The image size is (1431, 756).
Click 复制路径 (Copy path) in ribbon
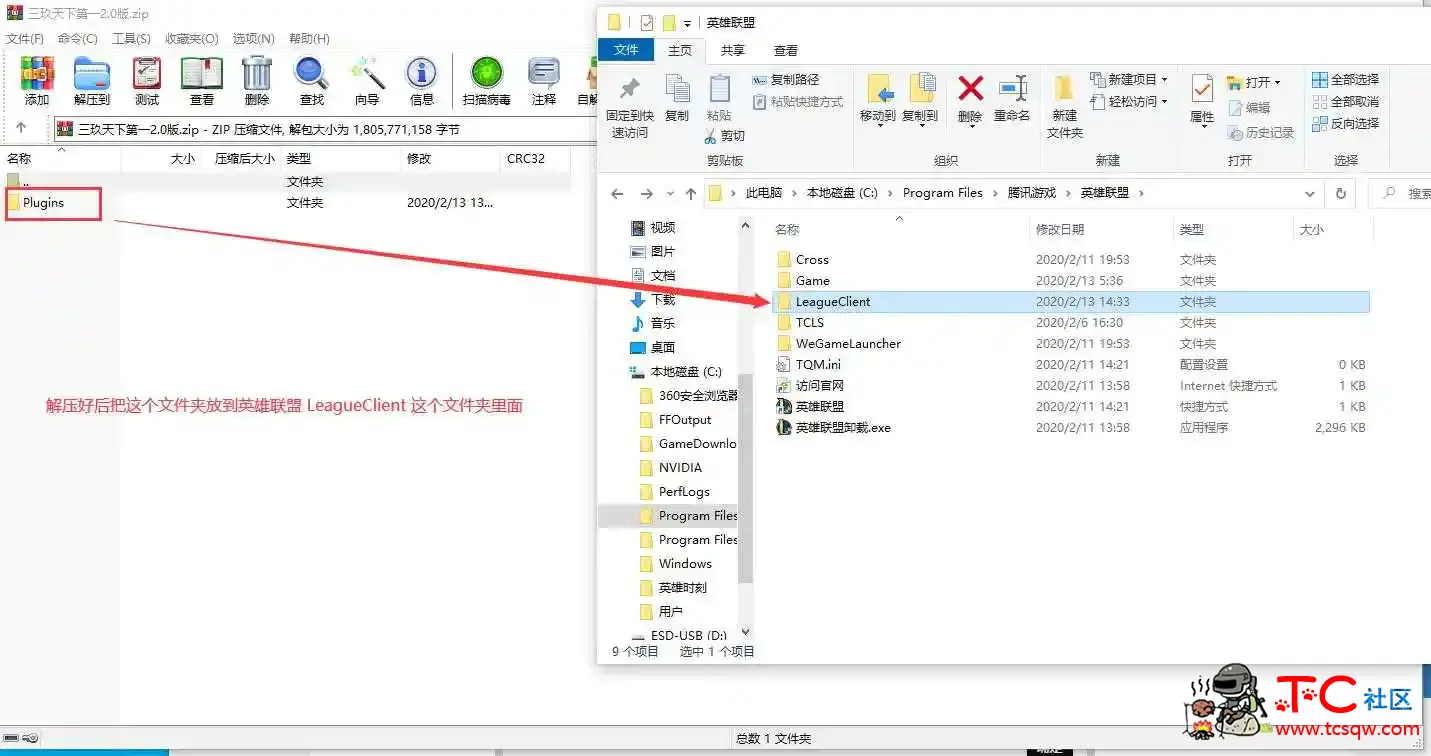click(x=785, y=79)
